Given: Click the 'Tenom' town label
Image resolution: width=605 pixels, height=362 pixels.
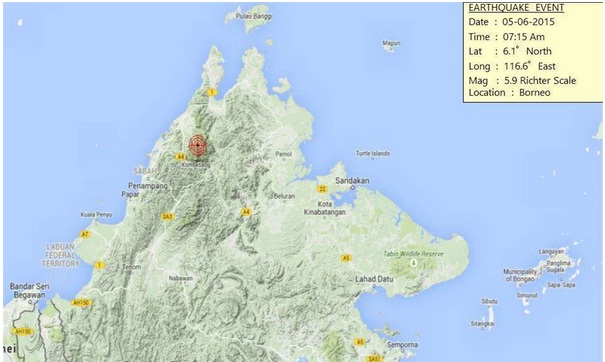Looking at the screenshot, I should 132,267.
